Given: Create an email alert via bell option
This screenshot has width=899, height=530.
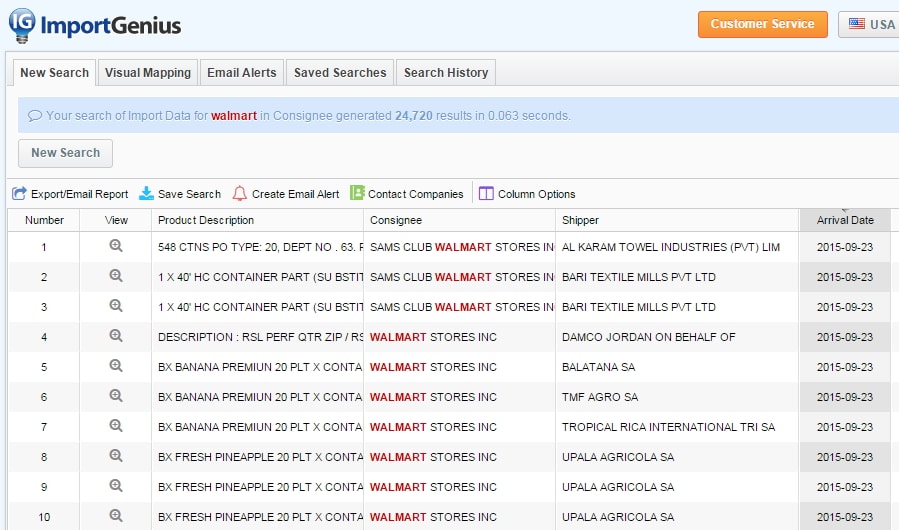Looking at the screenshot, I should point(286,194).
